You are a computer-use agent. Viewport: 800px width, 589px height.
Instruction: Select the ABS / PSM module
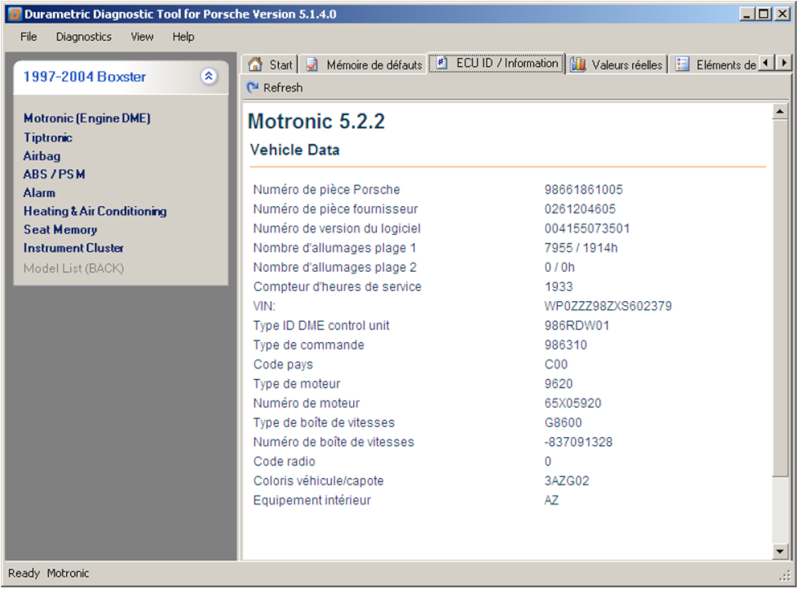(x=54, y=175)
